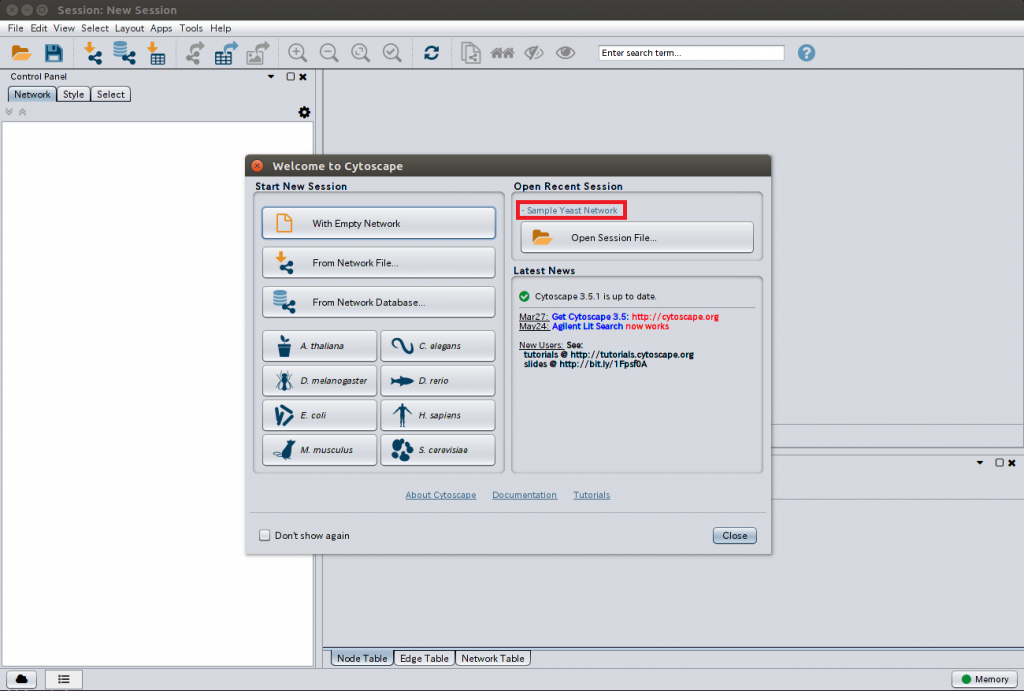
Task: Start session With Empty Network
Action: coord(379,223)
